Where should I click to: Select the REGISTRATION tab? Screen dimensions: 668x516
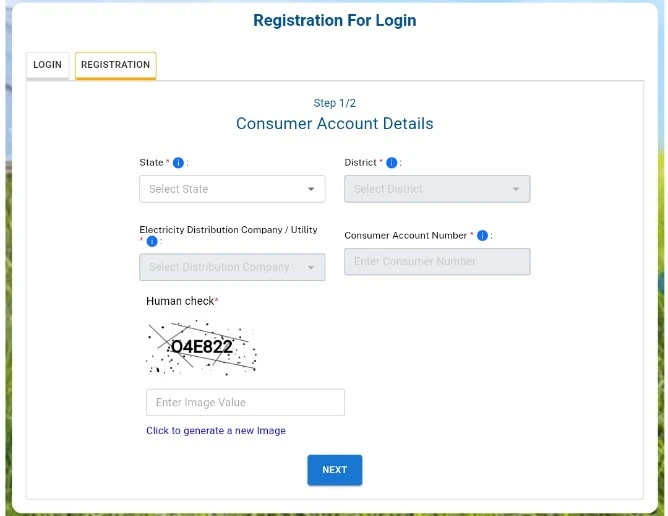click(x=115, y=65)
